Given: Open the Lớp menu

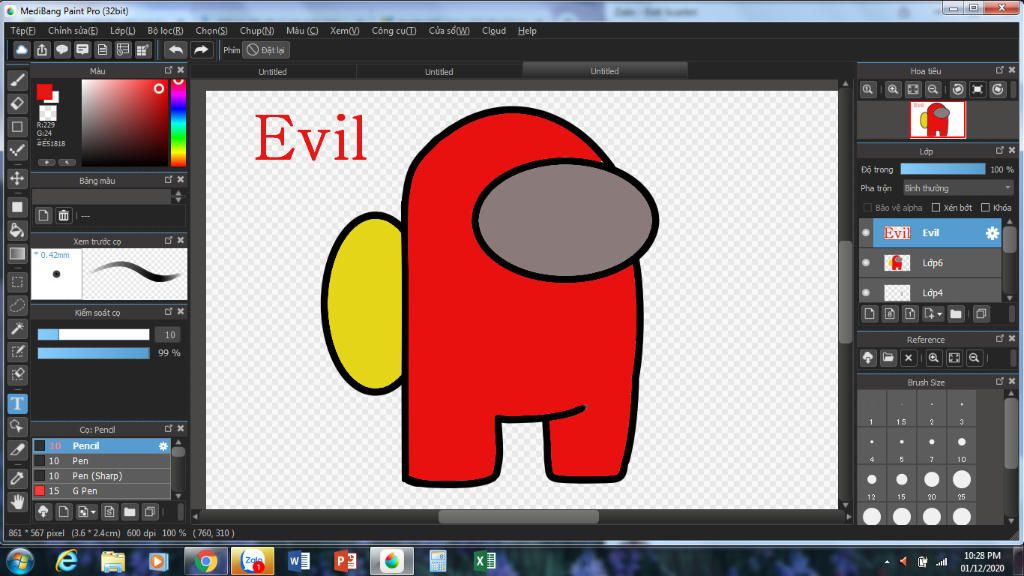Looking at the screenshot, I should click(123, 31).
